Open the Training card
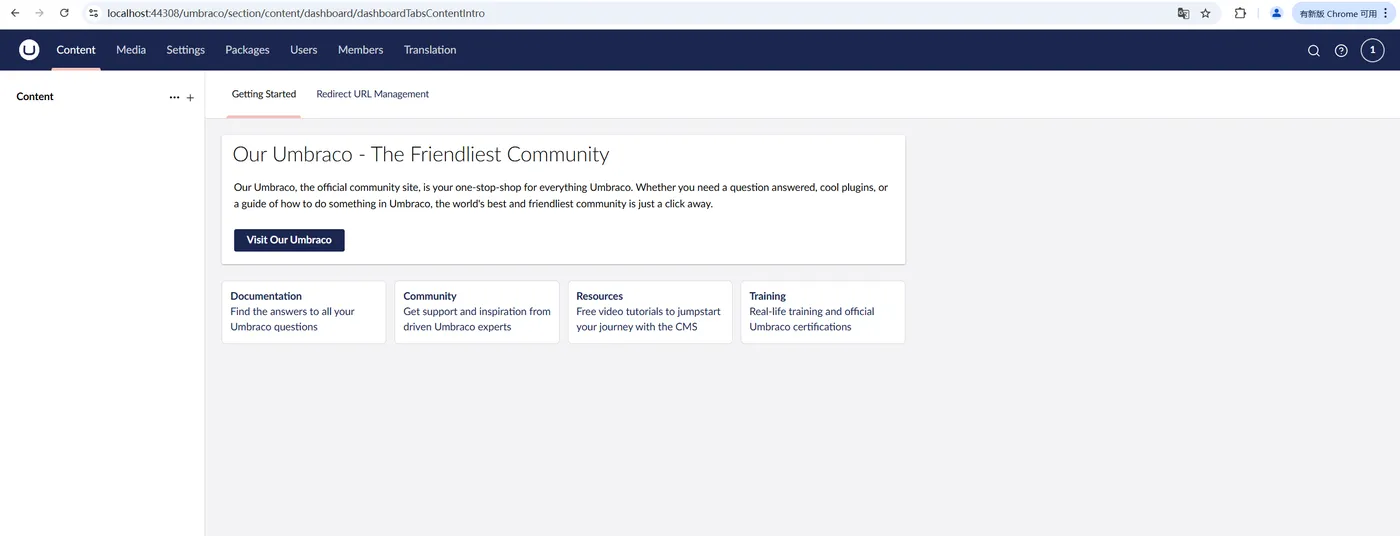Screen dimensions: 1400x536 pyautogui.click(x=823, y=312)
